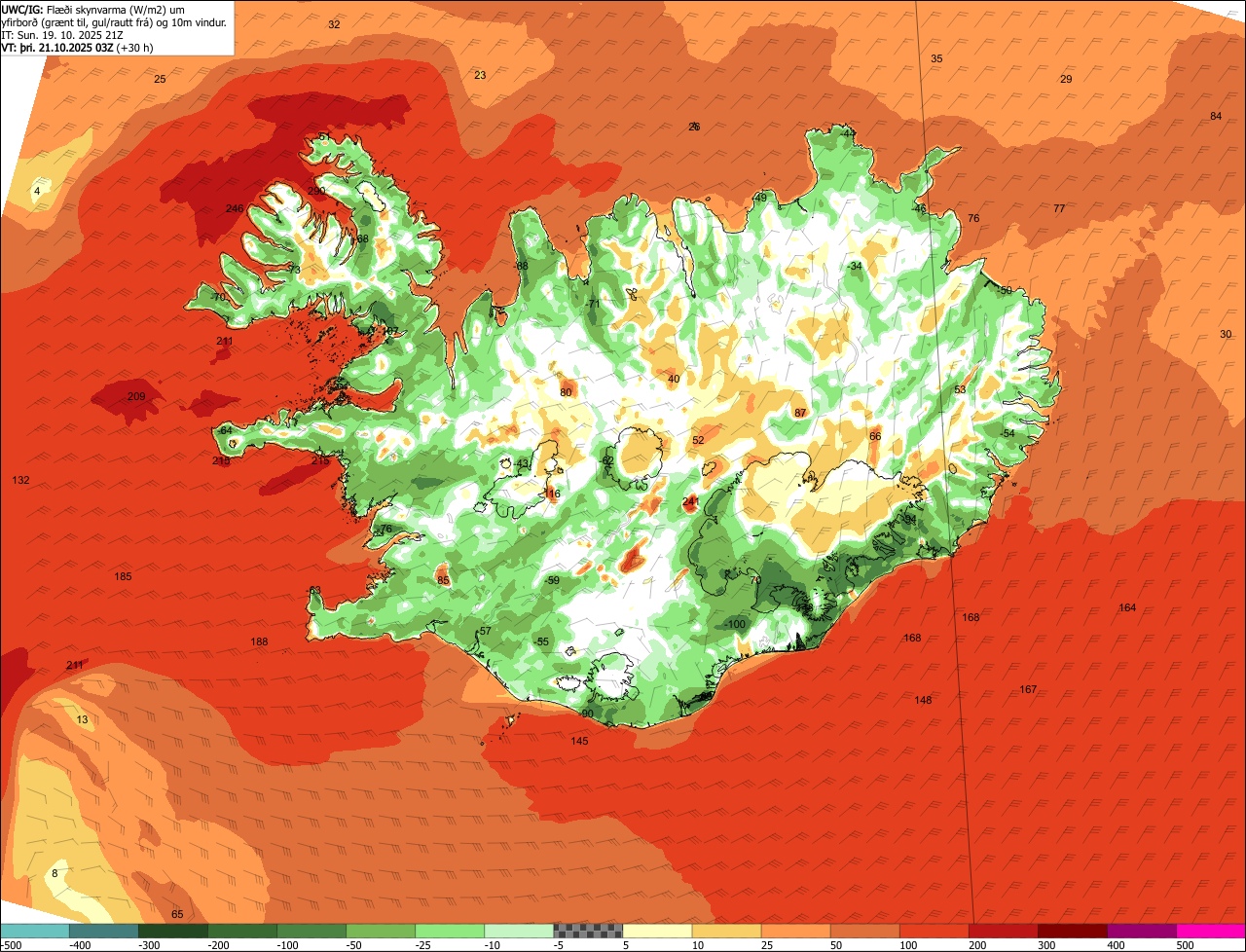Click the map value 145 off the south coast
This screenshot has width=1246, height=952.
pos(579,741)
